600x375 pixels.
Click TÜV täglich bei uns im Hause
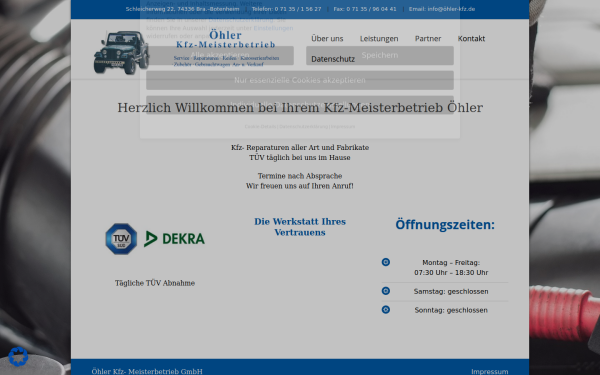[x=300, y=157]
